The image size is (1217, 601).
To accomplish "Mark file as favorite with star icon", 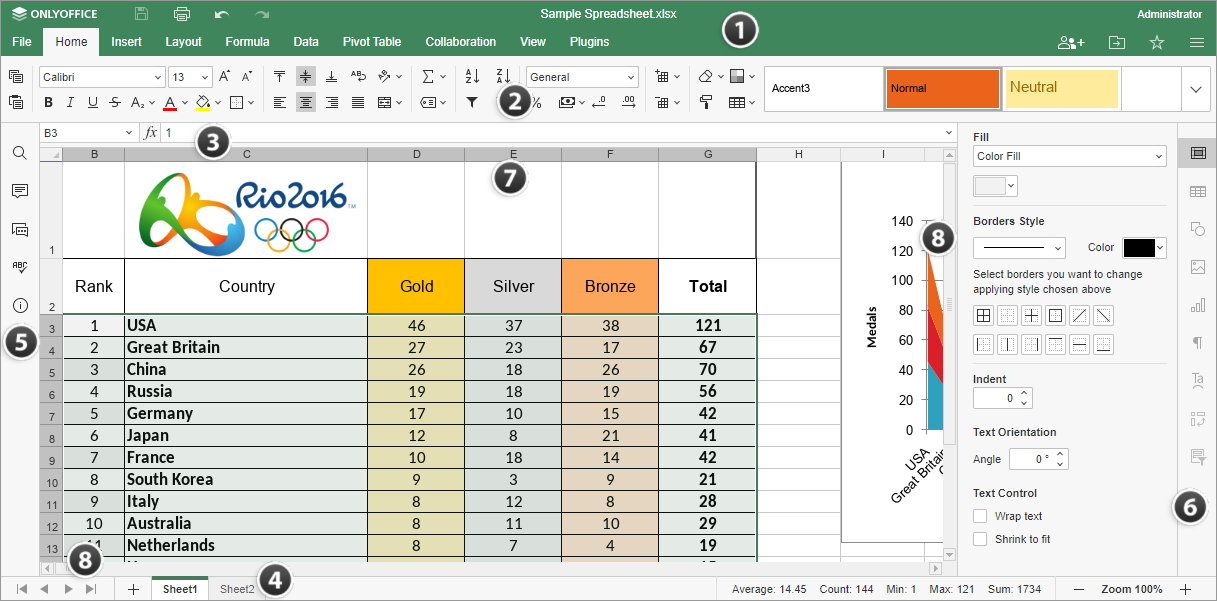I will 1157,42.
